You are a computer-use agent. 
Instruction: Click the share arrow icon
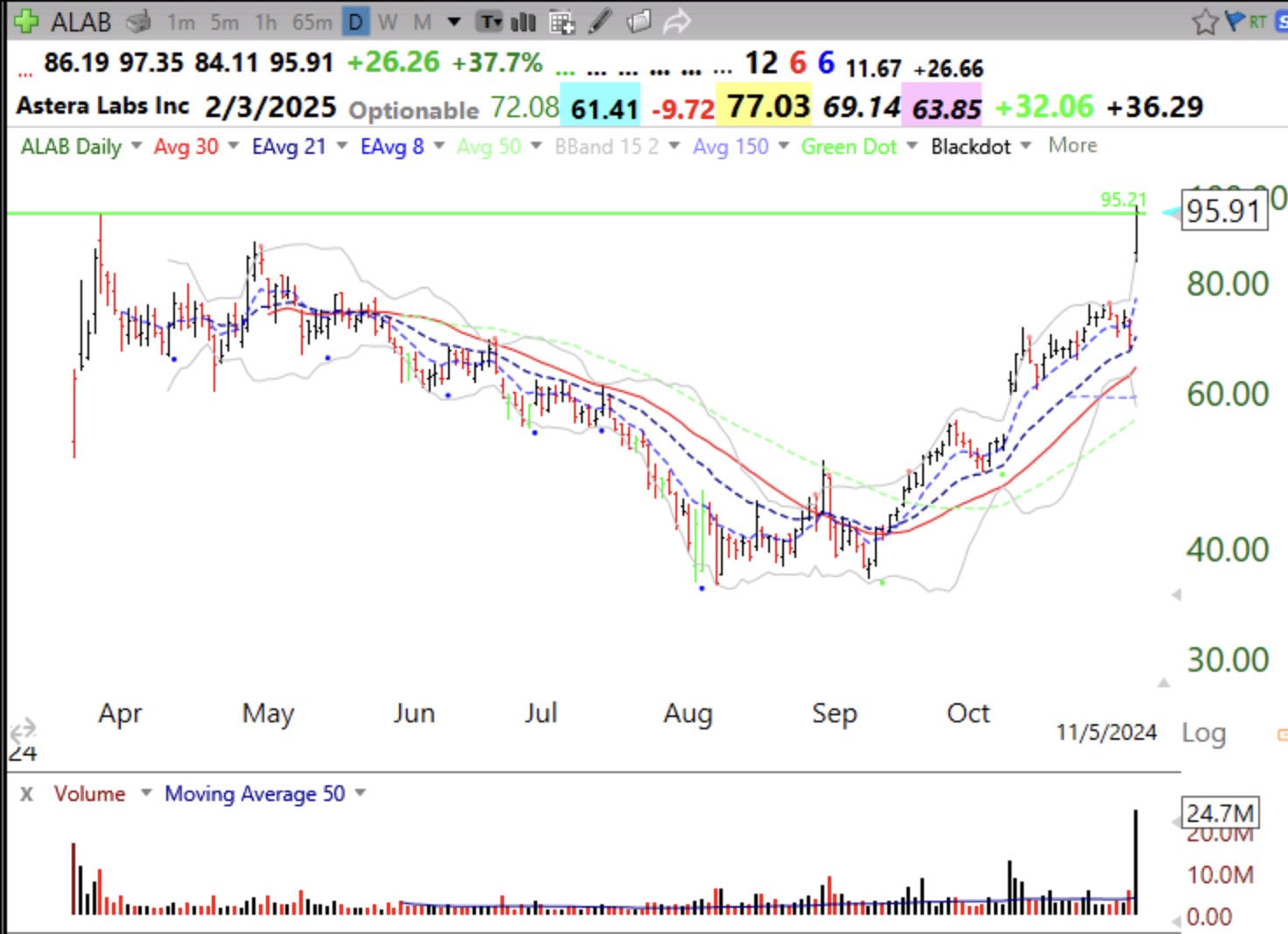[x=676, y=22]
